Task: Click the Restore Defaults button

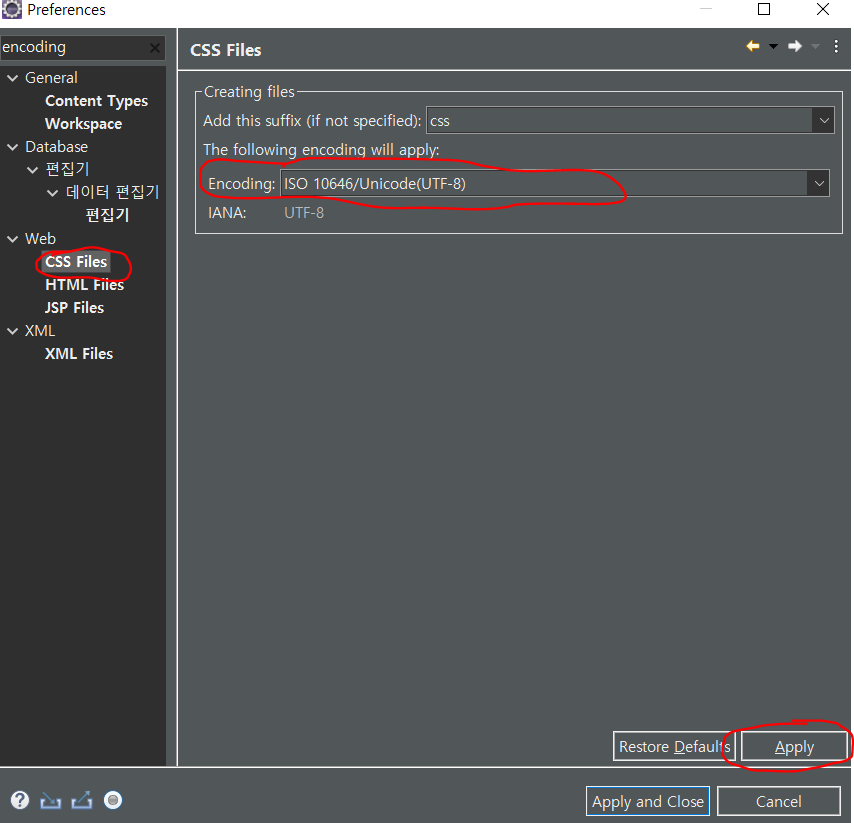Action: [x=674, y=746]
